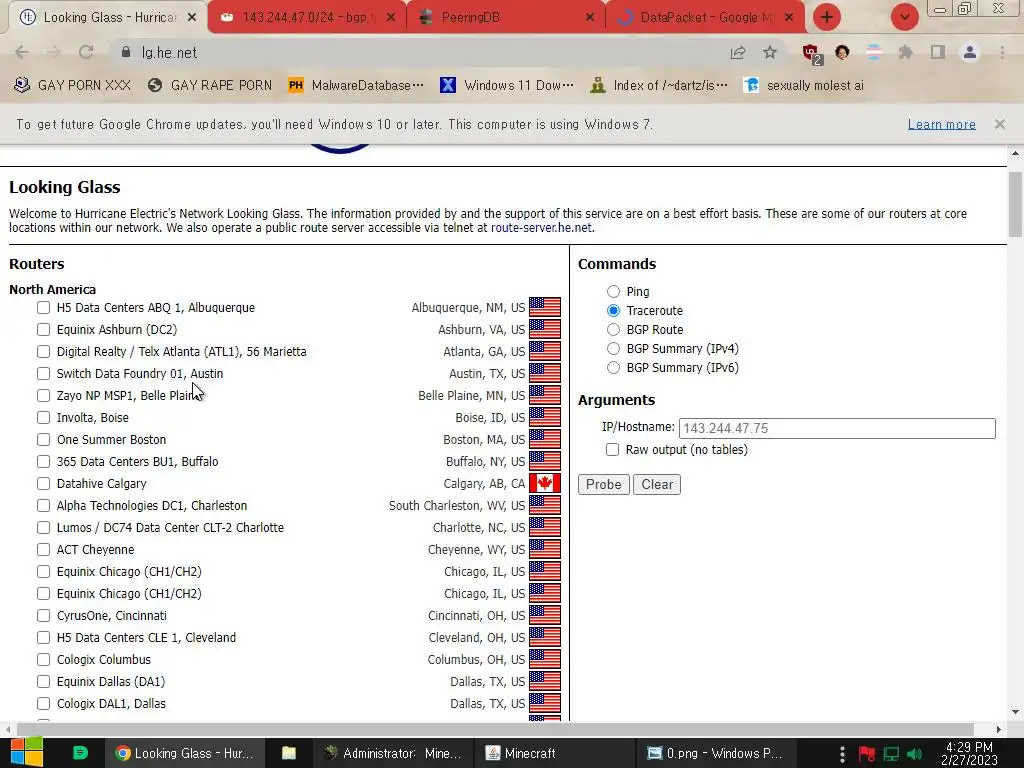Viewport: 1024px width, 768px height.
Task: Select the Traceroute command
Action: point(613,310)
